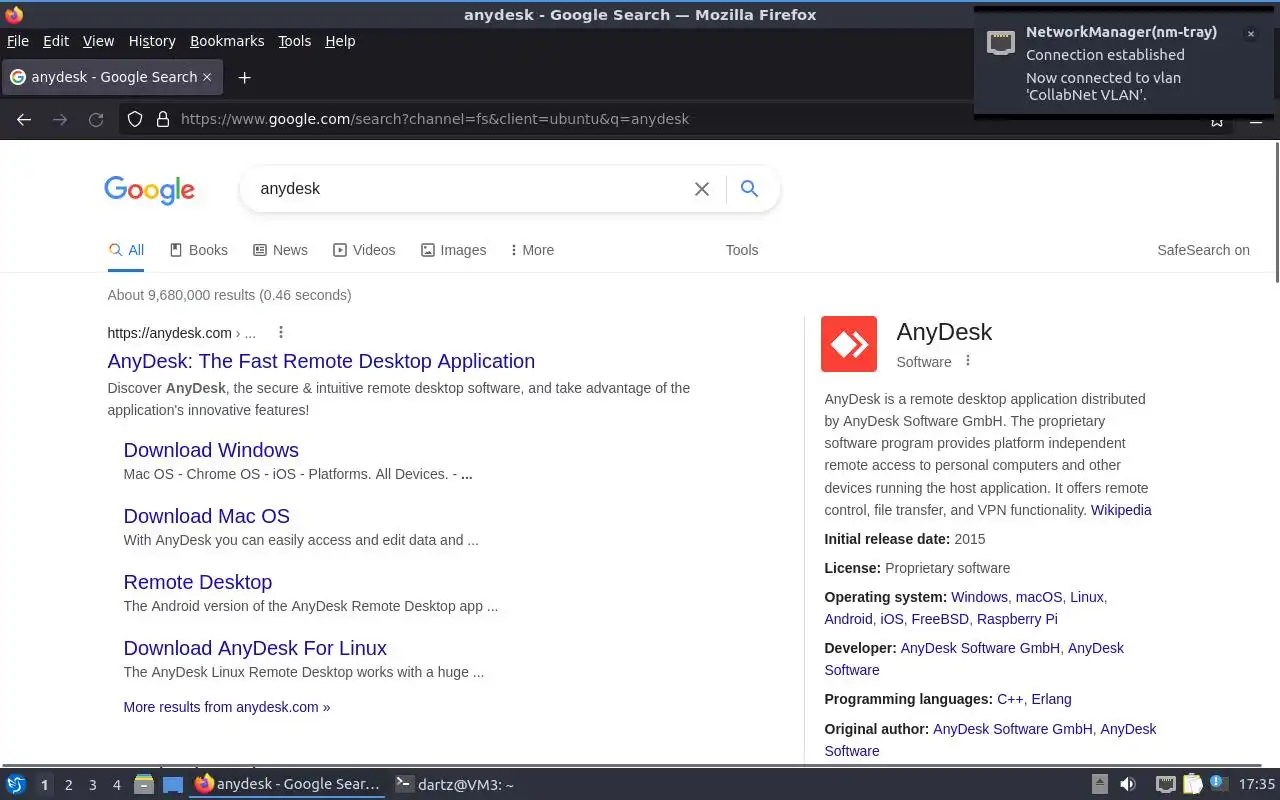Open the Remote Desktop sitelink
This screenshot has width=1280, height=800.
pyautogui.click(x=197, y=582)
